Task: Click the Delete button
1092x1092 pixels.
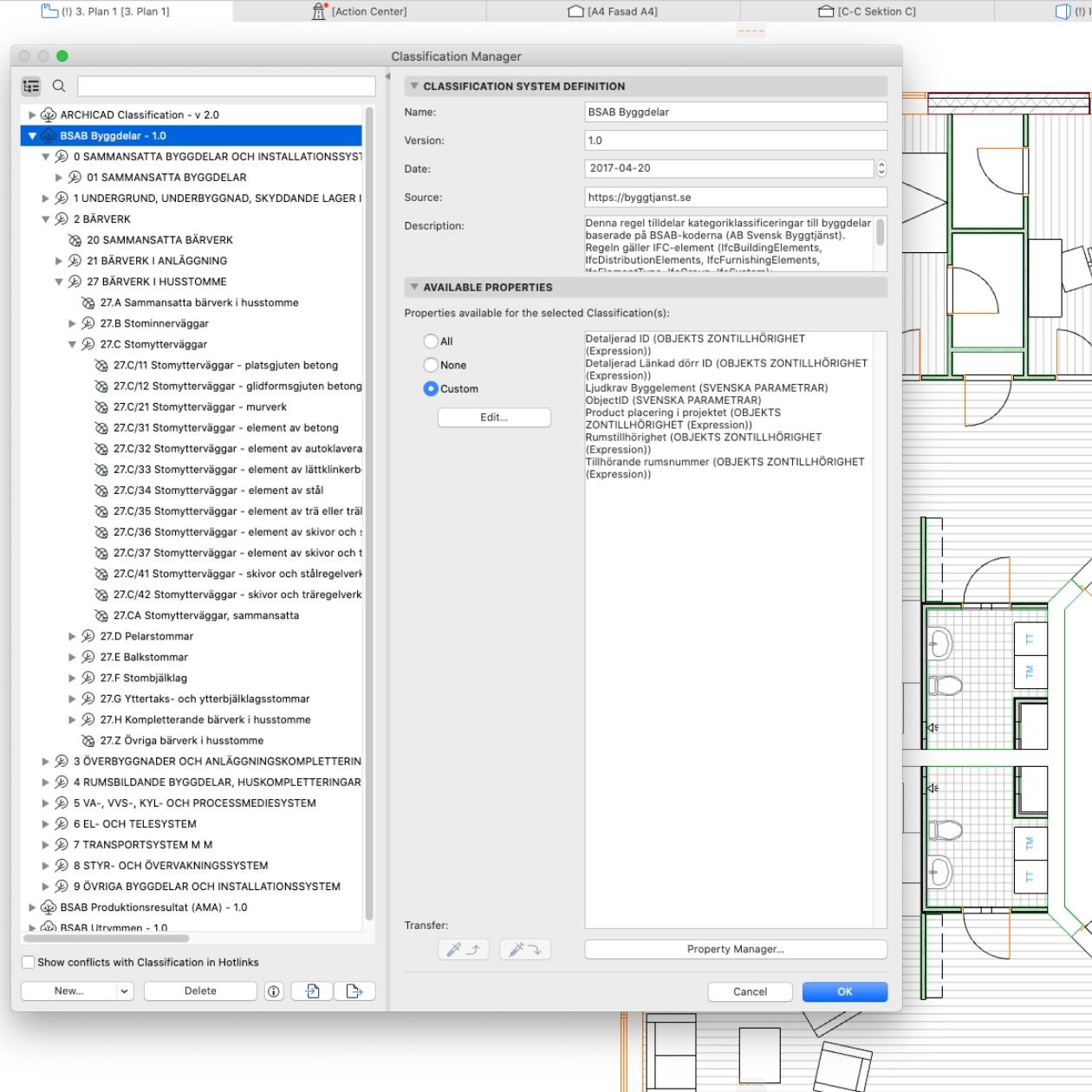Action: tap(200, 991)
